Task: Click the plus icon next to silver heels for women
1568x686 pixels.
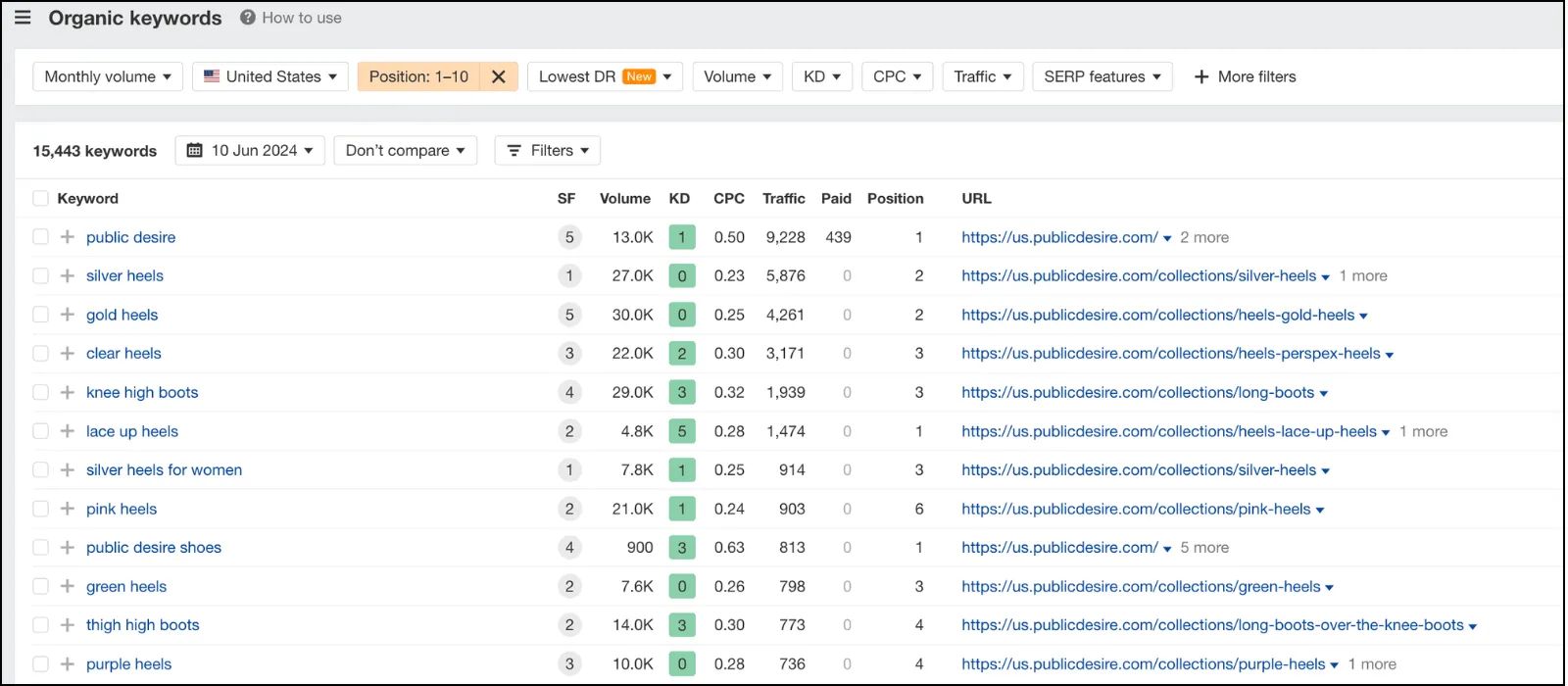Action: click(68, 470)
